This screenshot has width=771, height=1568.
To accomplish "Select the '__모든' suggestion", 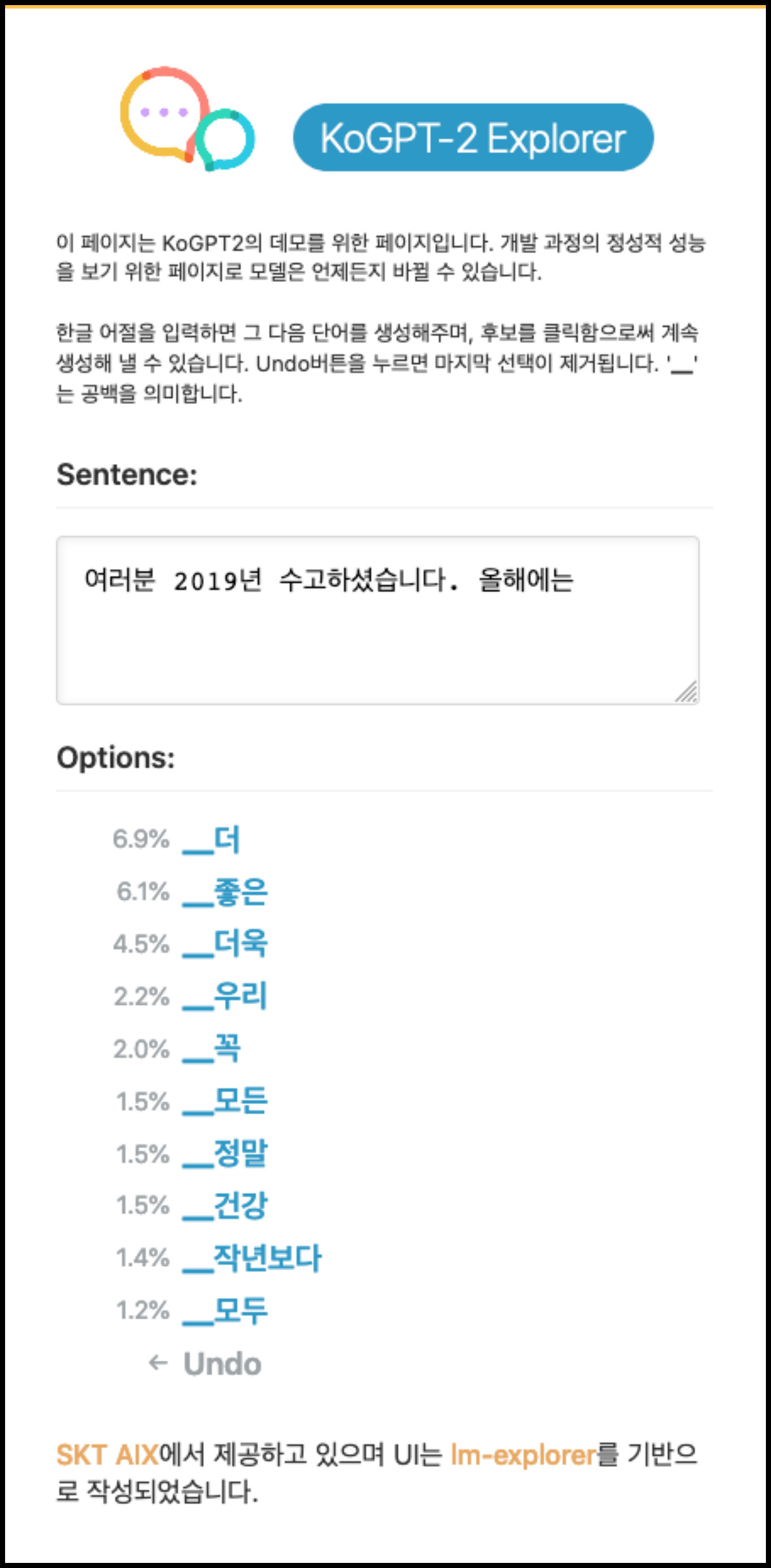I will tap(225, 1101).
